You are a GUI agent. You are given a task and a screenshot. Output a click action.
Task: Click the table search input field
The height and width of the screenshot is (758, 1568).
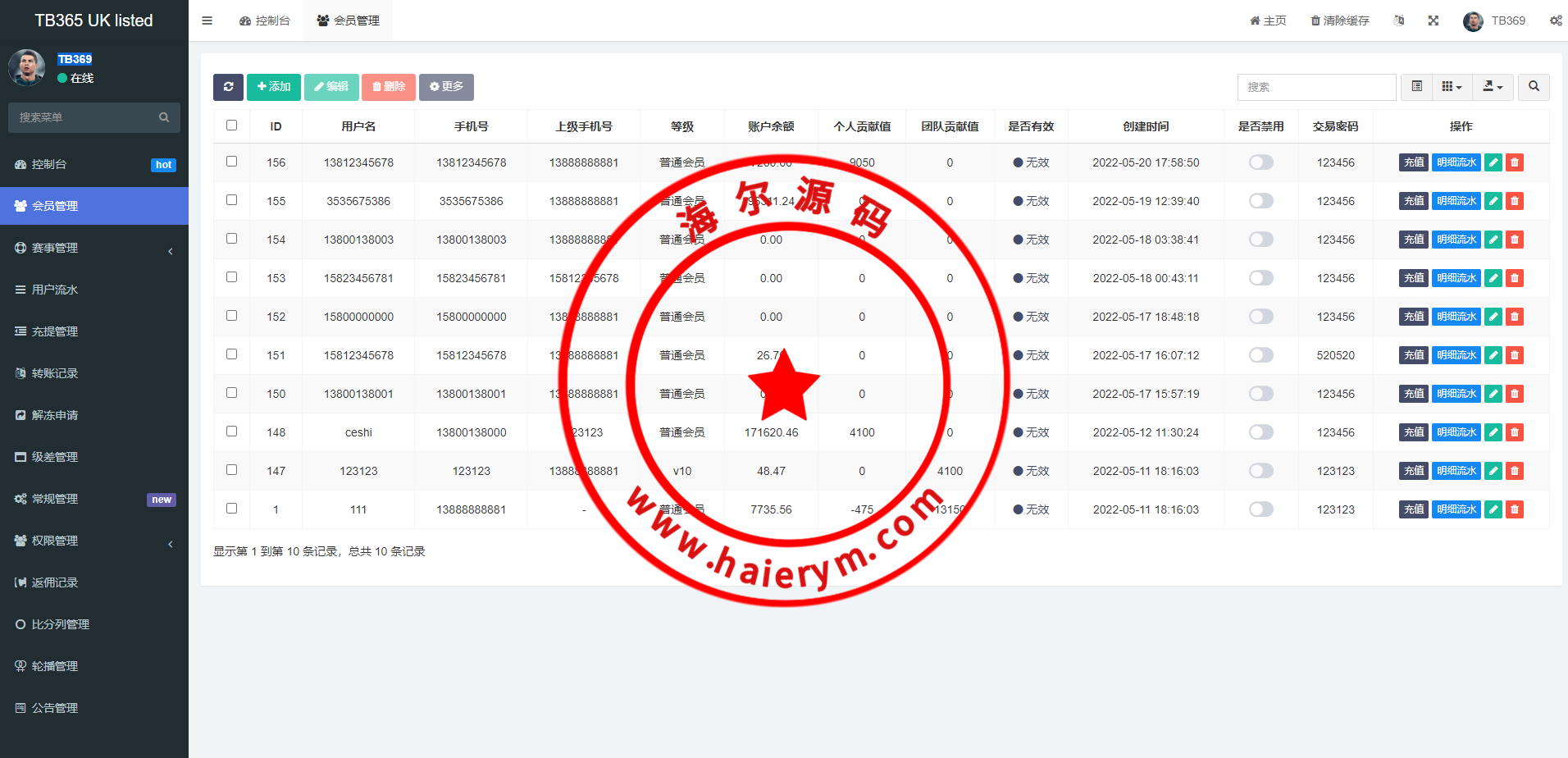(x=1316, y=87)
